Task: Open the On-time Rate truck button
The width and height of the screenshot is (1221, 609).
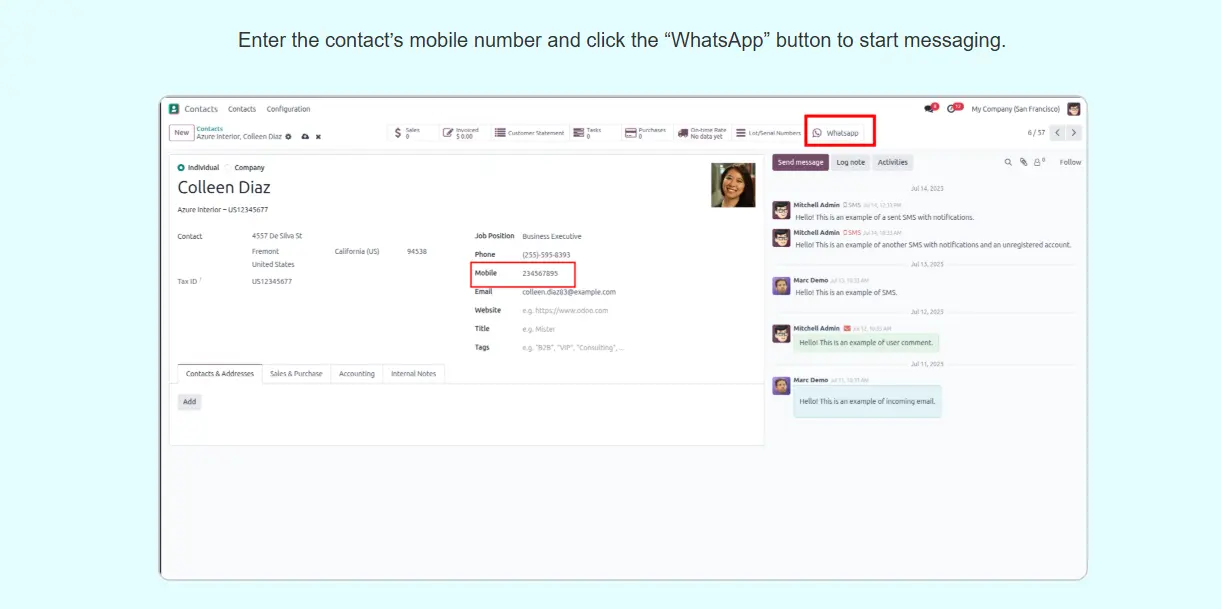Action: pos(702,133)
